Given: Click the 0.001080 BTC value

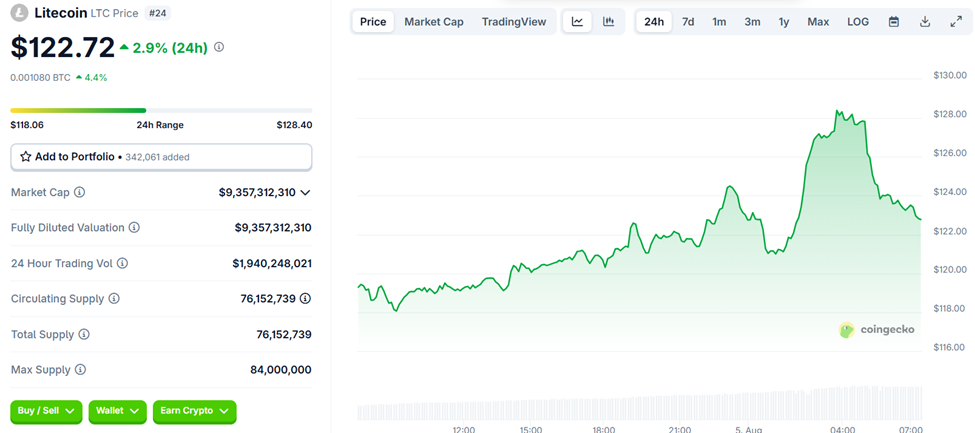Looking at the screenshot, I should [x=40, y=77].
